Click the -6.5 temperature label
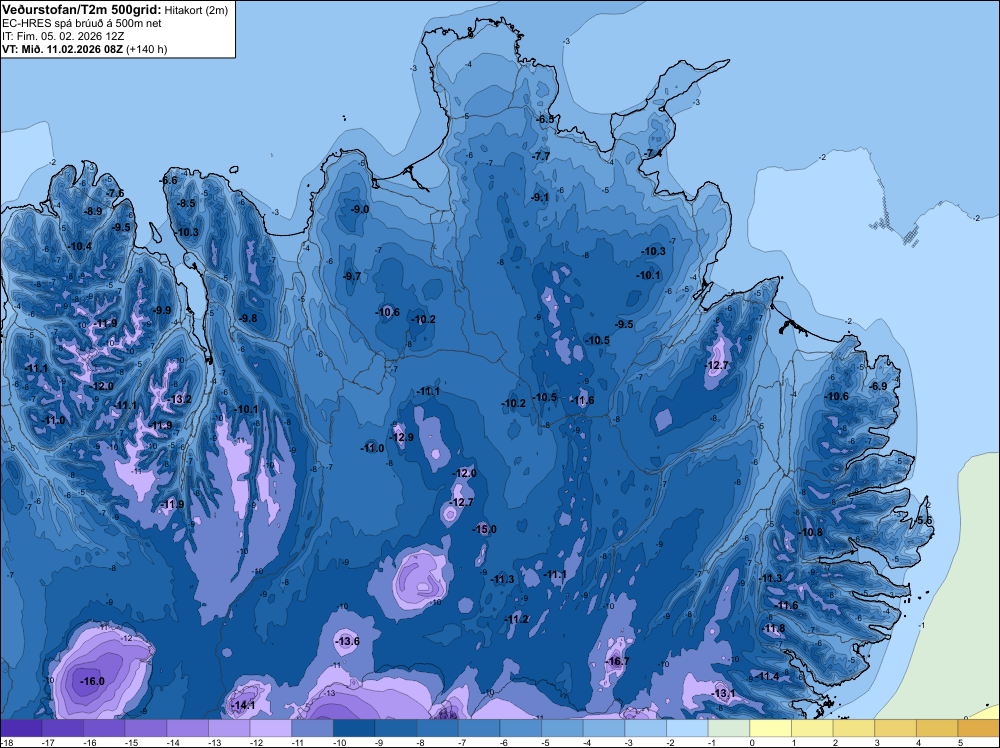 [545, 119]
